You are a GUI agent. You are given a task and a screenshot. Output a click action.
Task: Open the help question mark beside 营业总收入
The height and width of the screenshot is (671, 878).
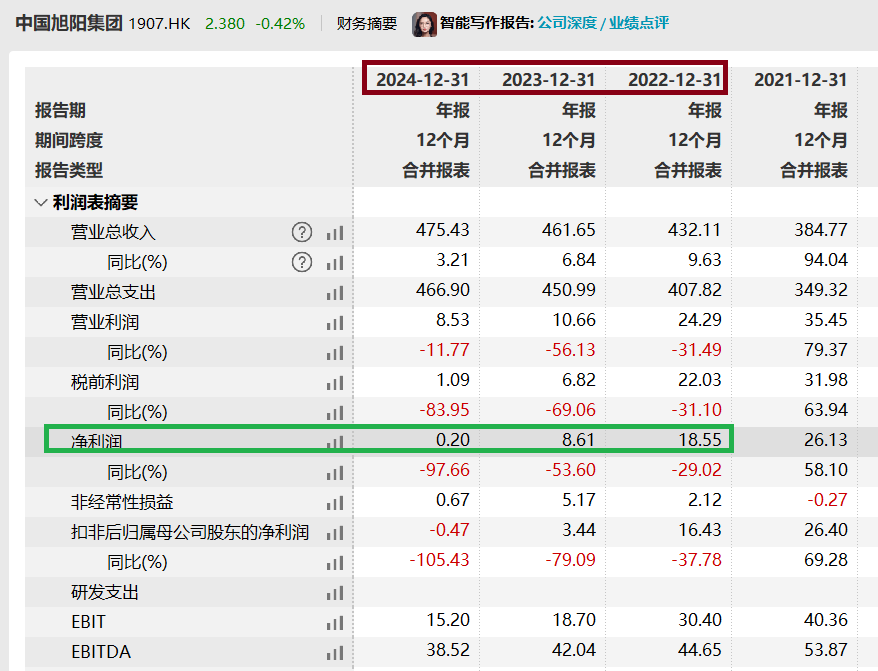coord(302,232)
